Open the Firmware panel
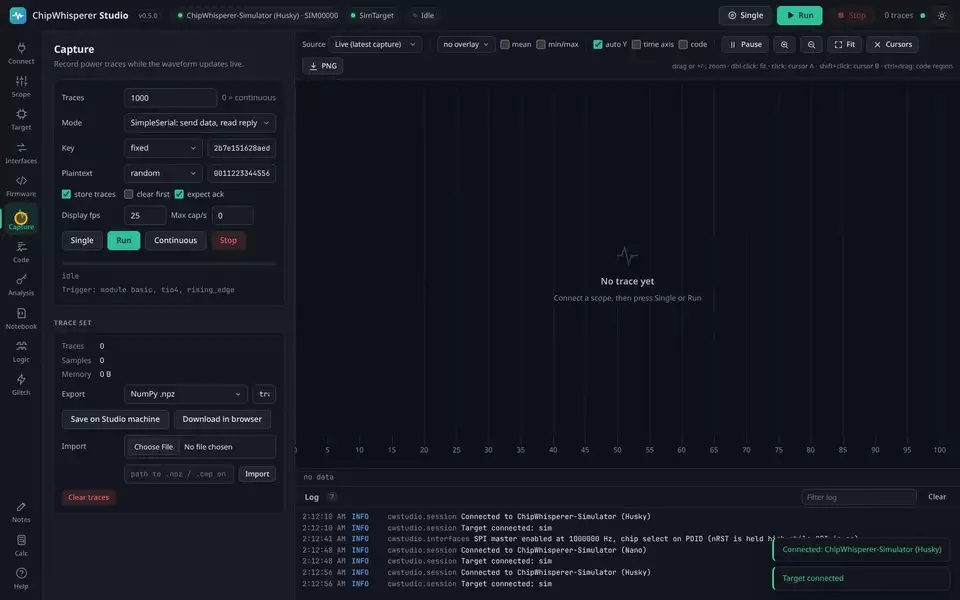This screenshot has height=600, width=960. click(21, 186)
